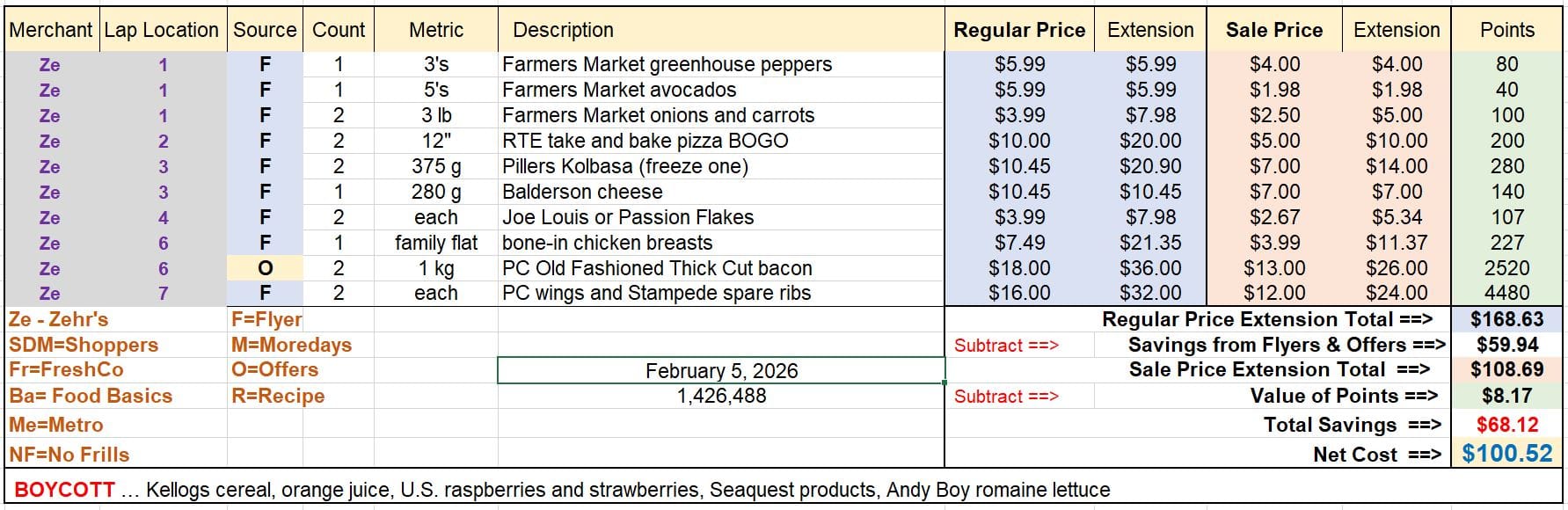The image size is (1568, 510).
Task: Select the Total Savings amount $68.12
Action: (x=1506, y=425)
